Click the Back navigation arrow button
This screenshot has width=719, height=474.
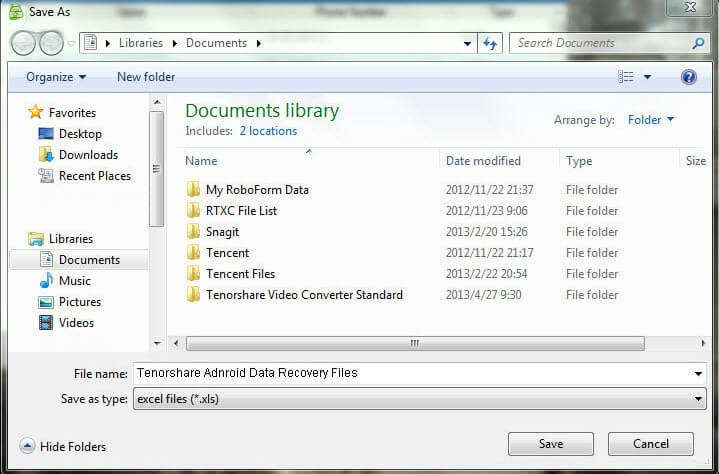[x=23, y=44]
